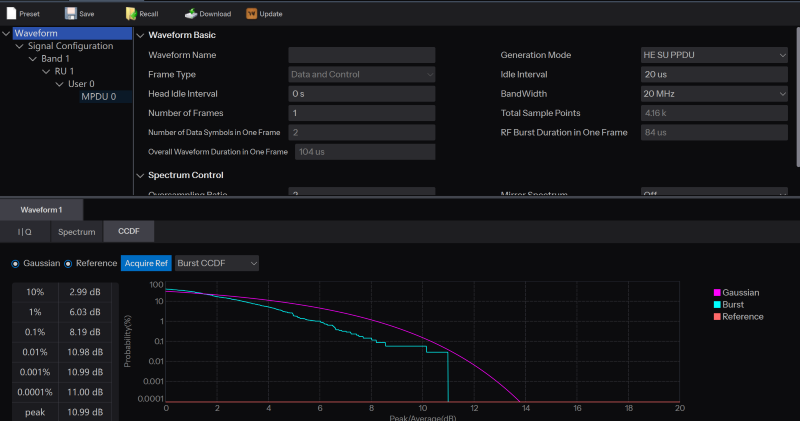Click the Idle Interval input field
This screenshot has height=421, width=800.
point(714,74)
